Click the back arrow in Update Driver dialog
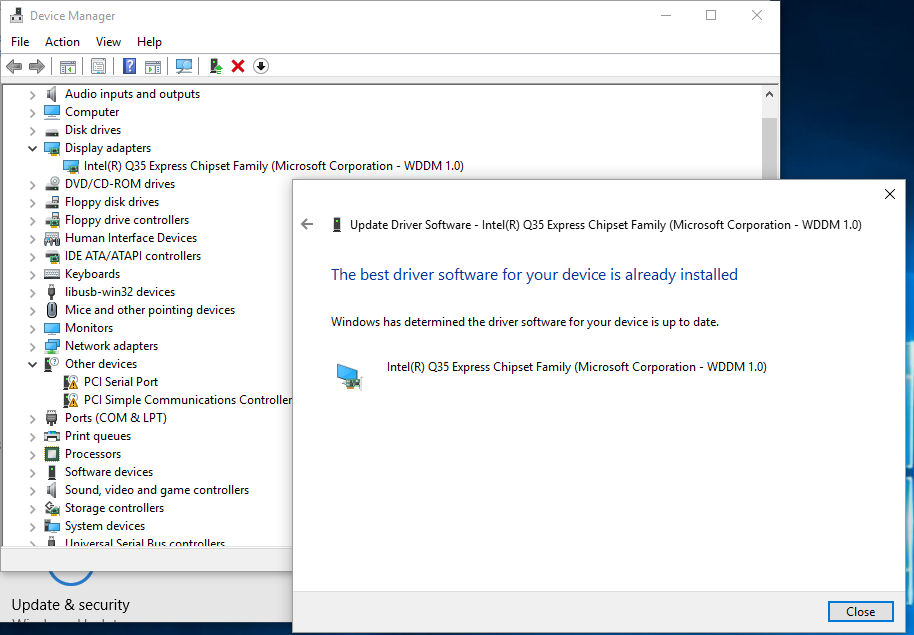The height and width of the screenshot is (635, 914). click(x=307, y=224)
